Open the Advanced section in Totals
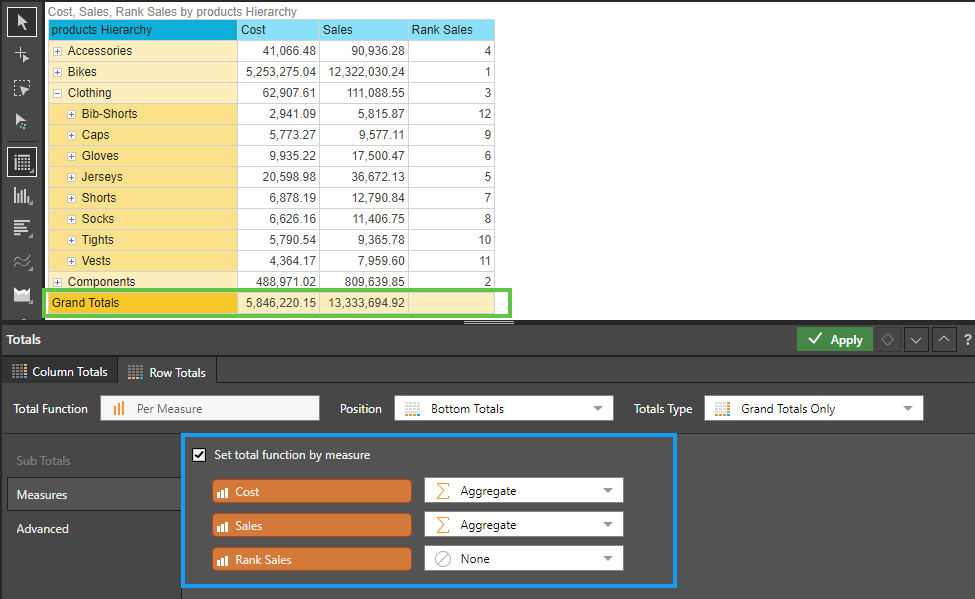This screenshot has width=975, height=599. point(43,529)
